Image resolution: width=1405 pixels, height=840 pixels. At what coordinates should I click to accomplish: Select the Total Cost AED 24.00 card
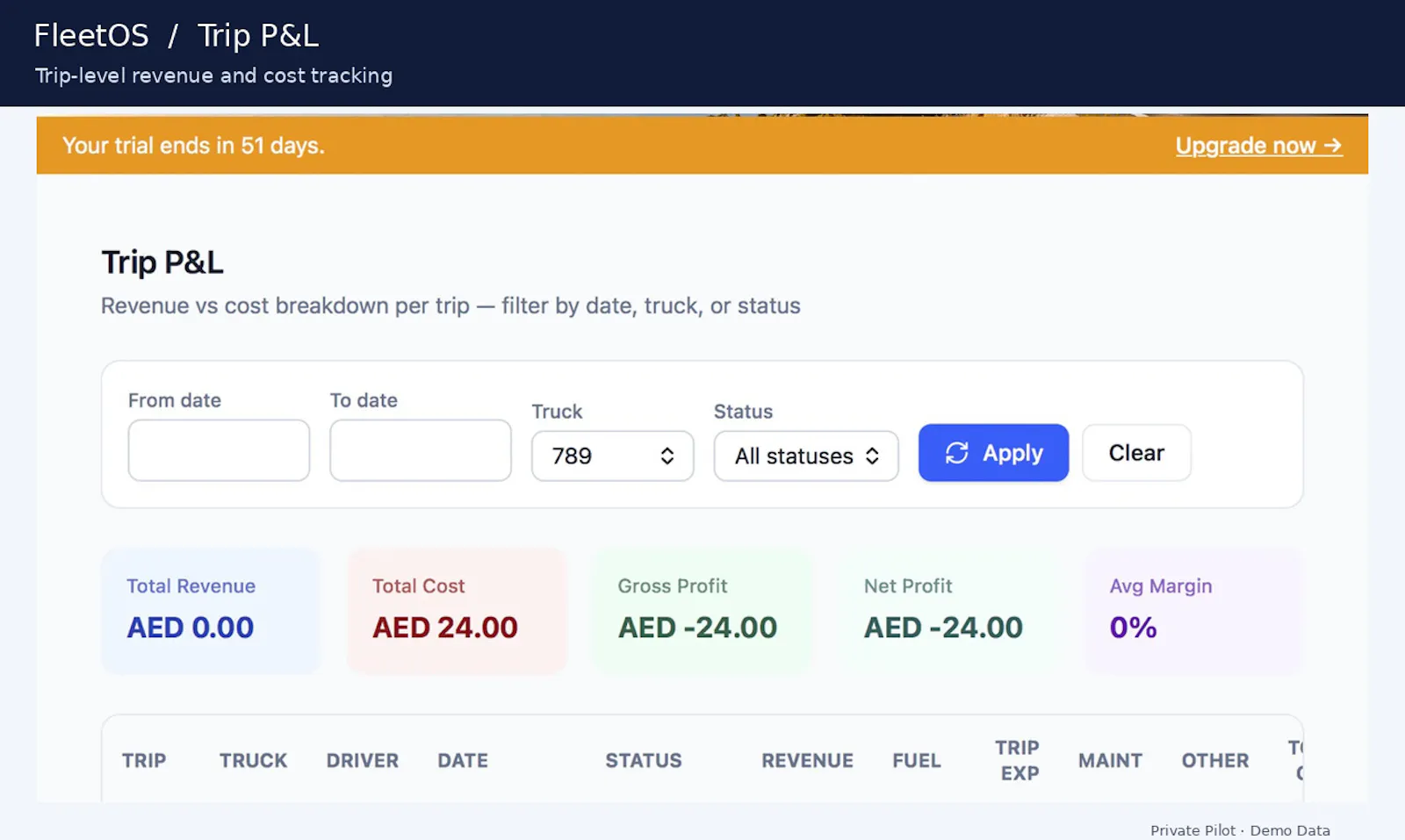[457, 611]
